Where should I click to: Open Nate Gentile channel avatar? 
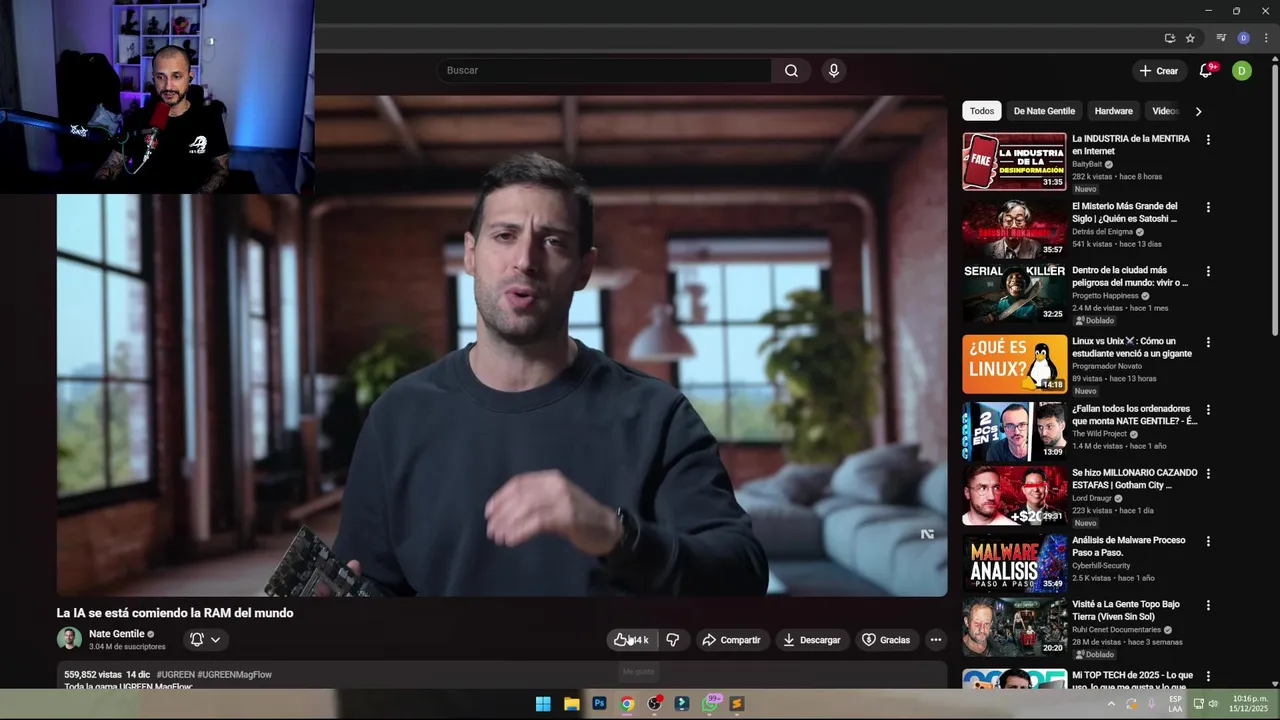coord(69,639)
